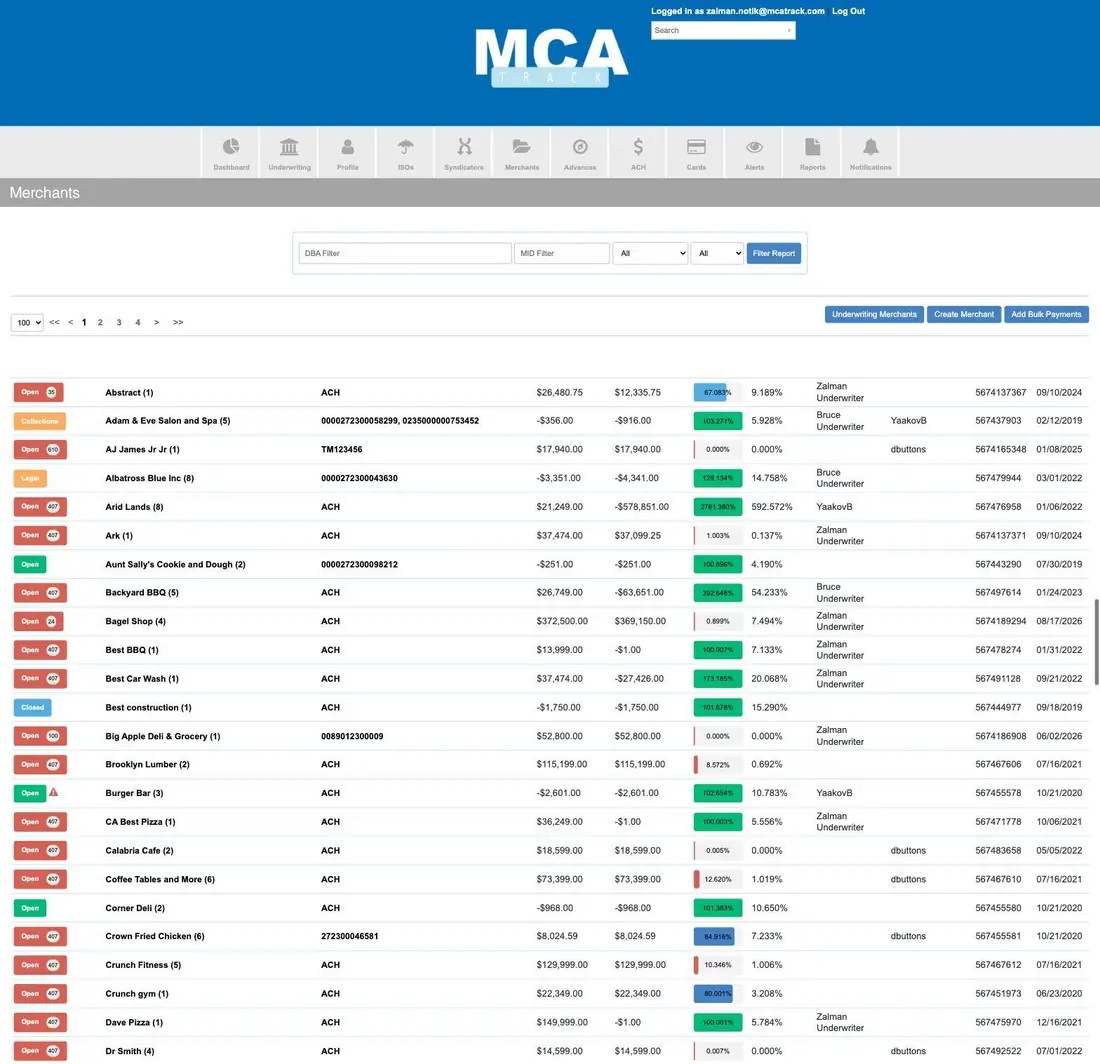This screenshot has height=1064, width=1100.
Task: Open merchant Arid Lands (8)
Action: [x=134, y=506]
